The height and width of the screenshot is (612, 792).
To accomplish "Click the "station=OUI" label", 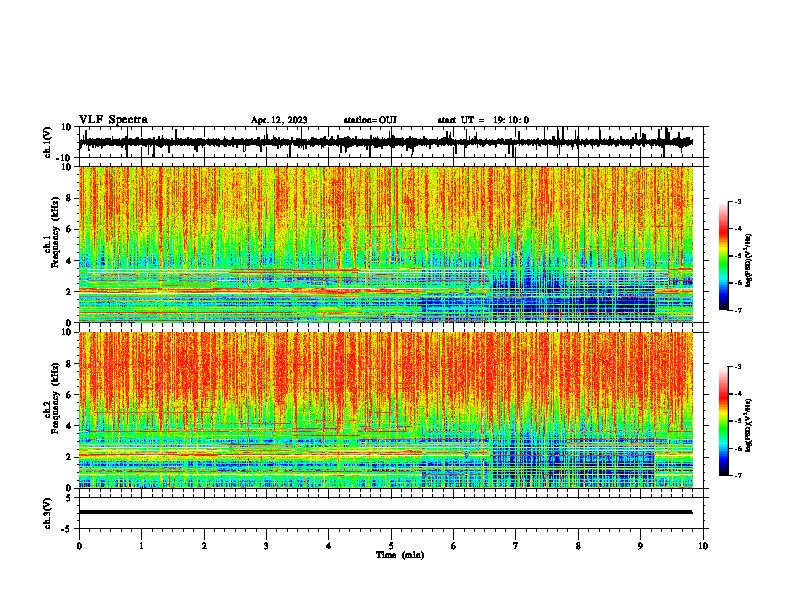I will point(370,120).
